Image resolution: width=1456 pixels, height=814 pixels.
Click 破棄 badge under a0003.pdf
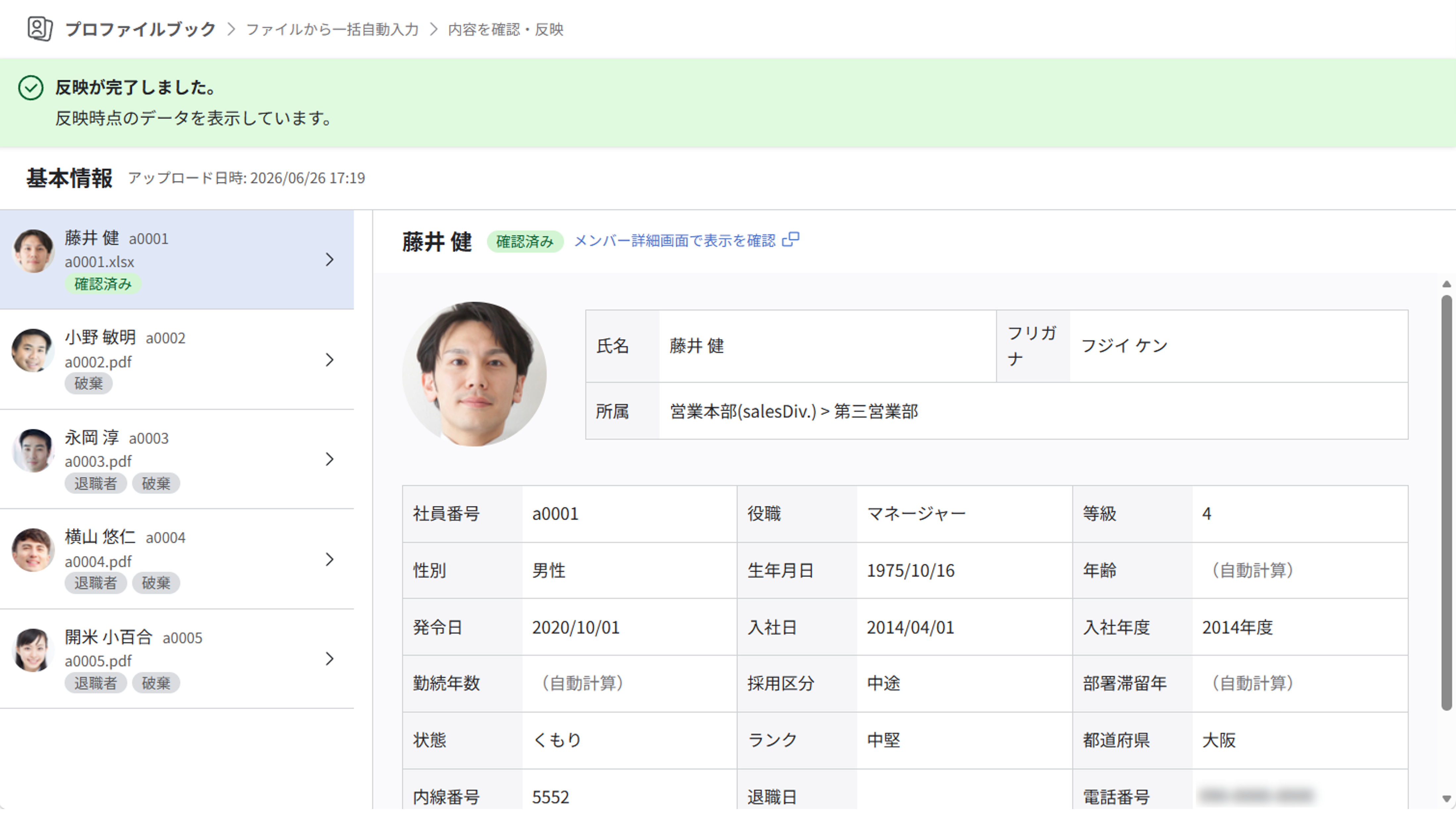tap(156, 483)
